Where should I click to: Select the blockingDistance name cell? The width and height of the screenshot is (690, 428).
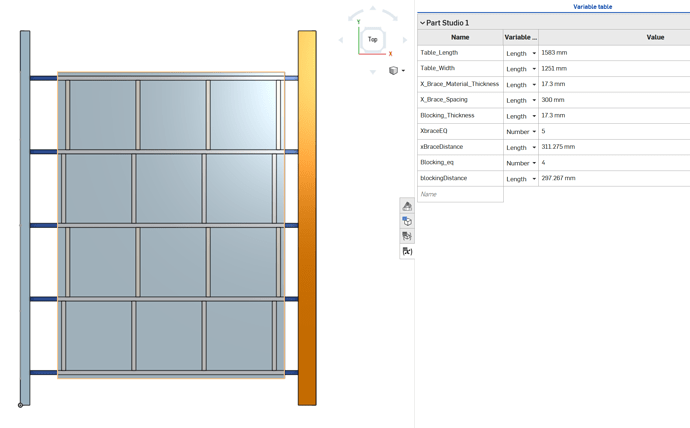(460, 178)
